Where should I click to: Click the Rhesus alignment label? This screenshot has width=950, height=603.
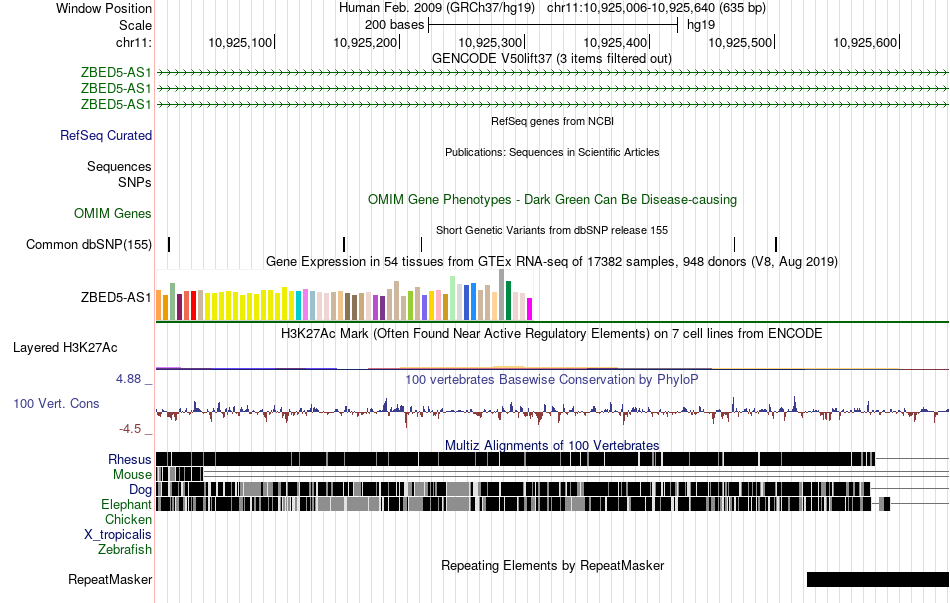pos(130,459)
